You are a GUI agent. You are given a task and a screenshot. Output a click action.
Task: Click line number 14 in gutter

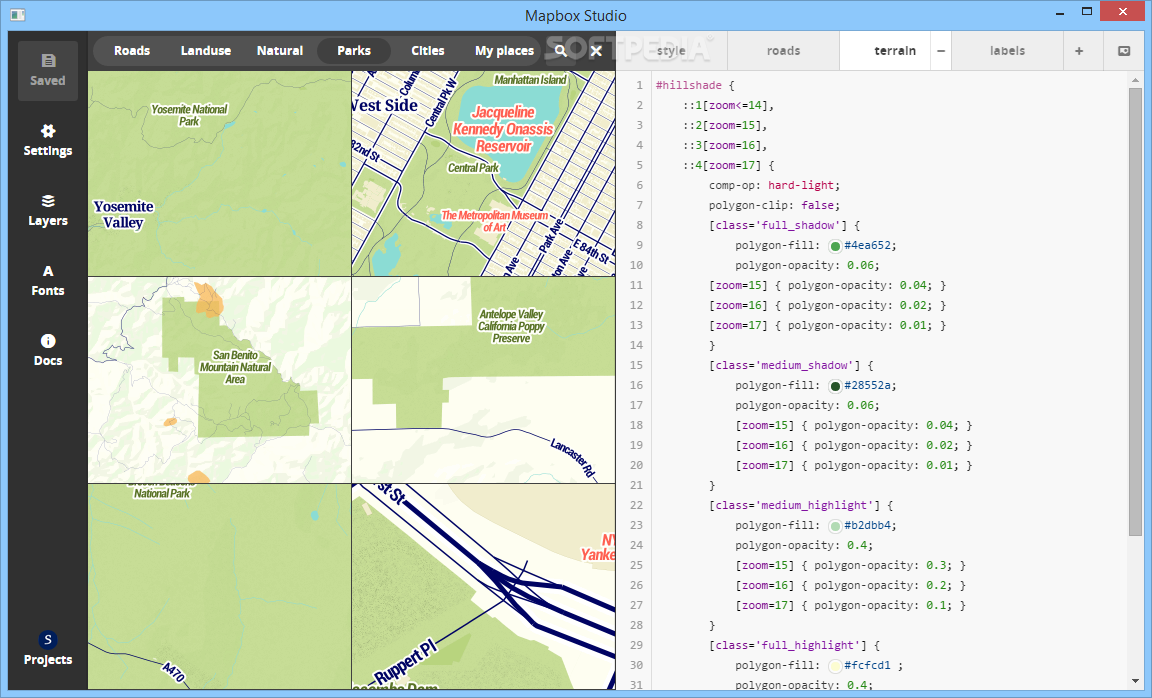pyautogui.click(x=636, y=345)
